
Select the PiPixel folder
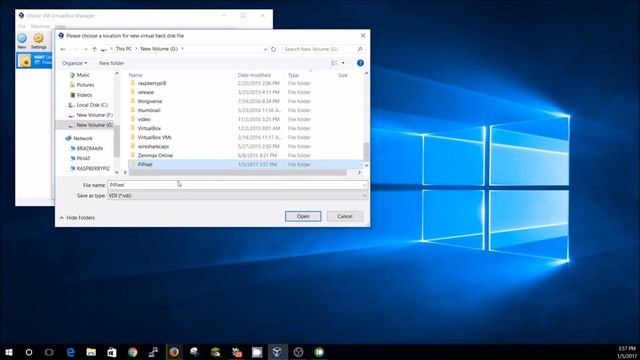pyautogui.click(x=245, y=164)
